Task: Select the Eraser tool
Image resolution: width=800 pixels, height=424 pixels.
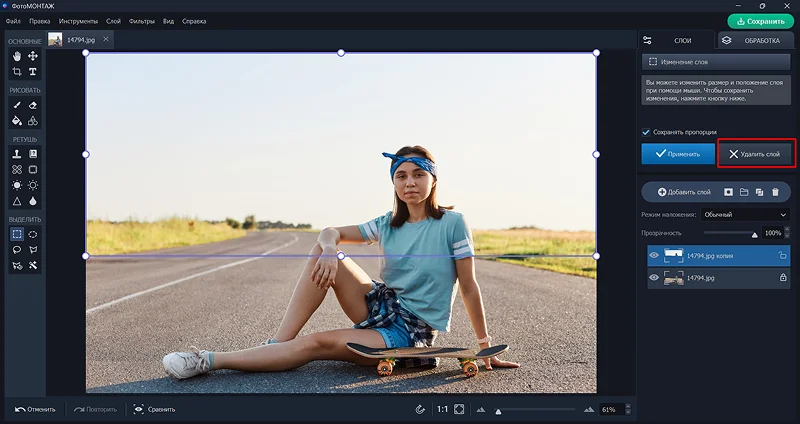Action: [33, 105]
